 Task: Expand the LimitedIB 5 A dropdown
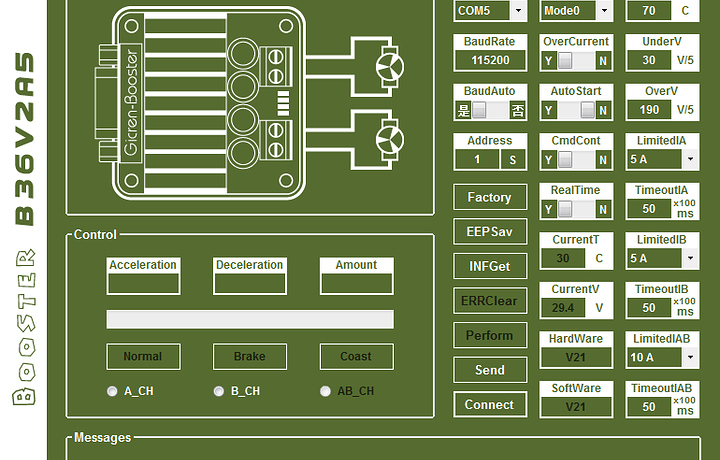coord(690,258)
